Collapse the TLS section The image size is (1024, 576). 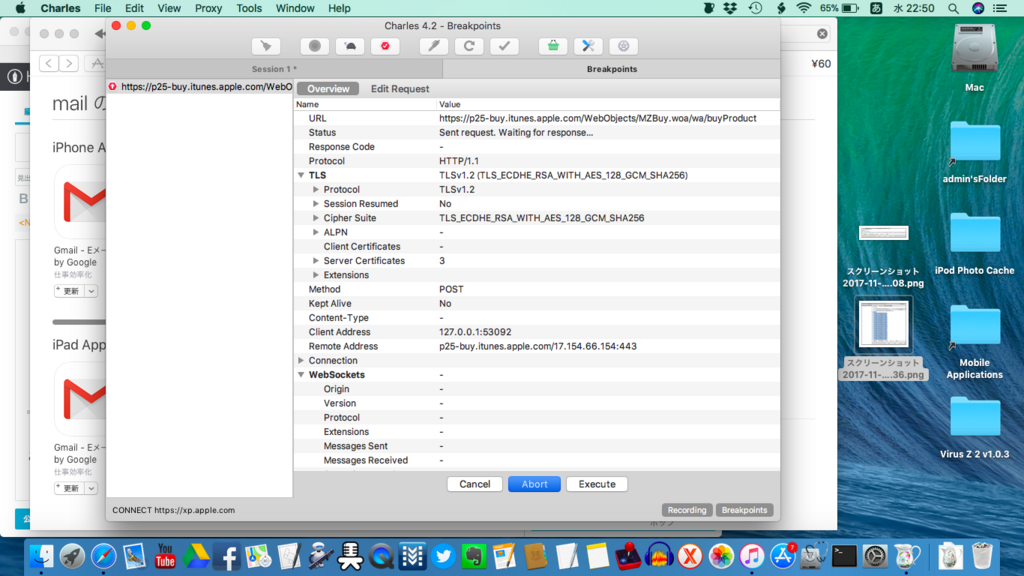tap(301, 175)
